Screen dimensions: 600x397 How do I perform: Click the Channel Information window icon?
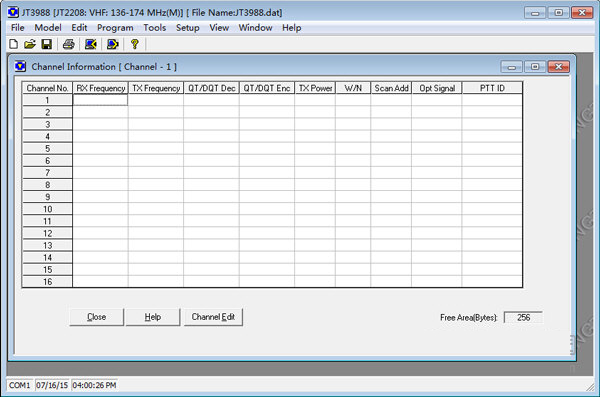click(x=20, y=67)
